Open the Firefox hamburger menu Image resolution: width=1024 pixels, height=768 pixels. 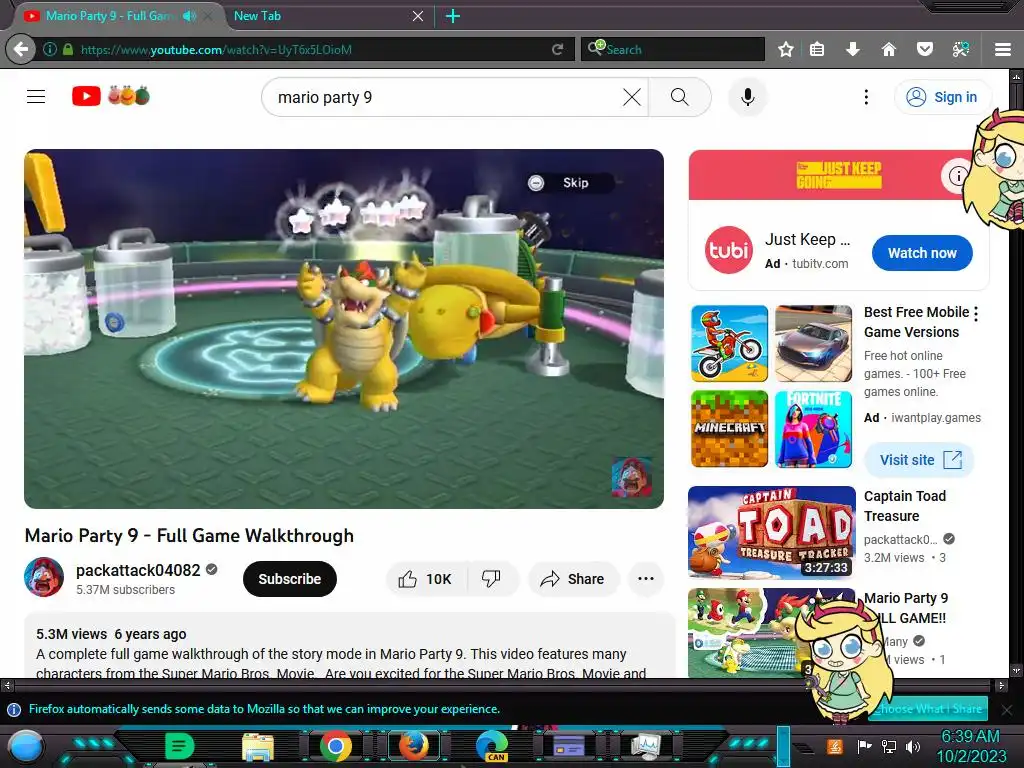point(1002,49)
